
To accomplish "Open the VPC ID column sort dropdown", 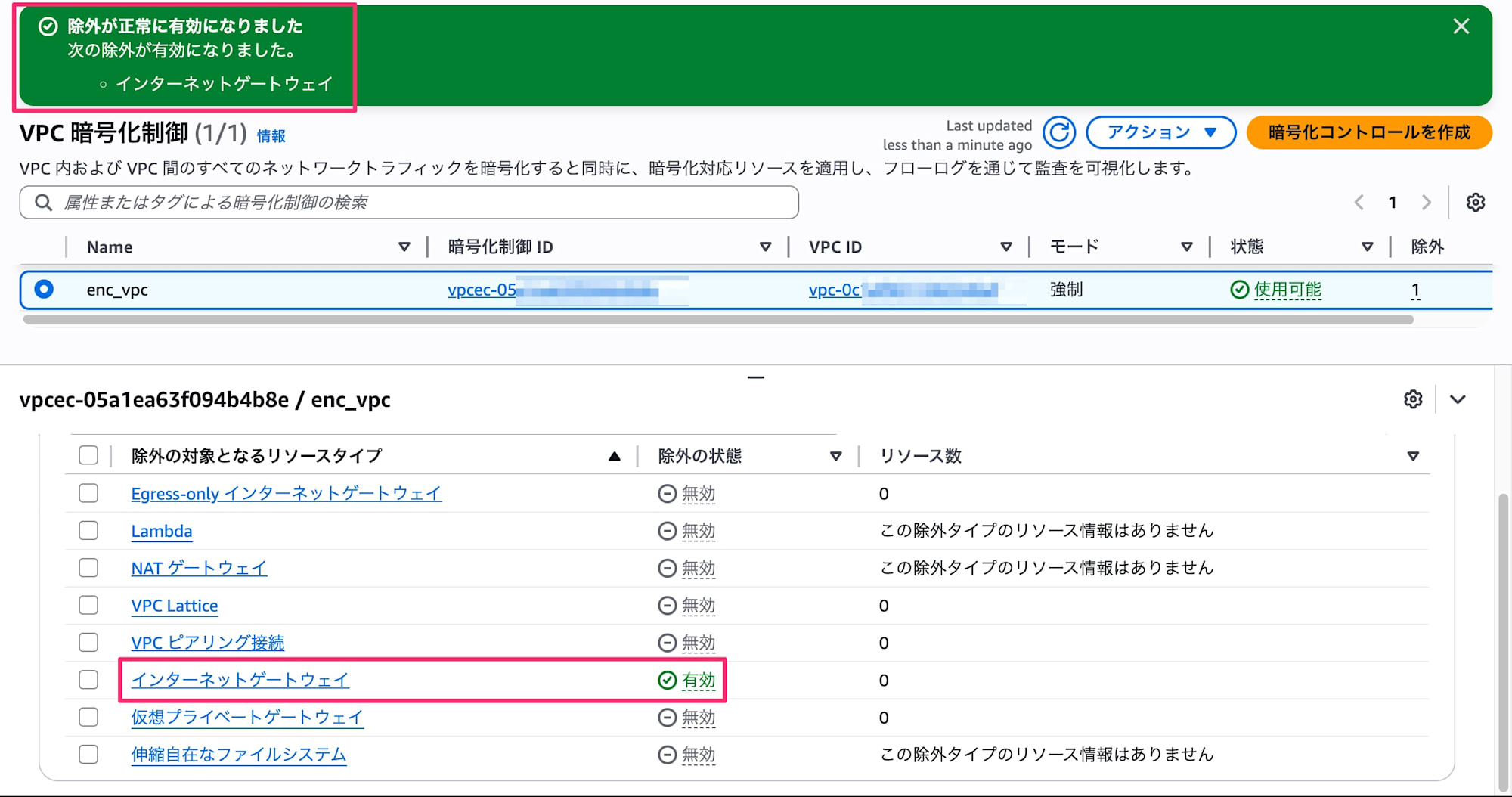I will [x=1007, y=246].
